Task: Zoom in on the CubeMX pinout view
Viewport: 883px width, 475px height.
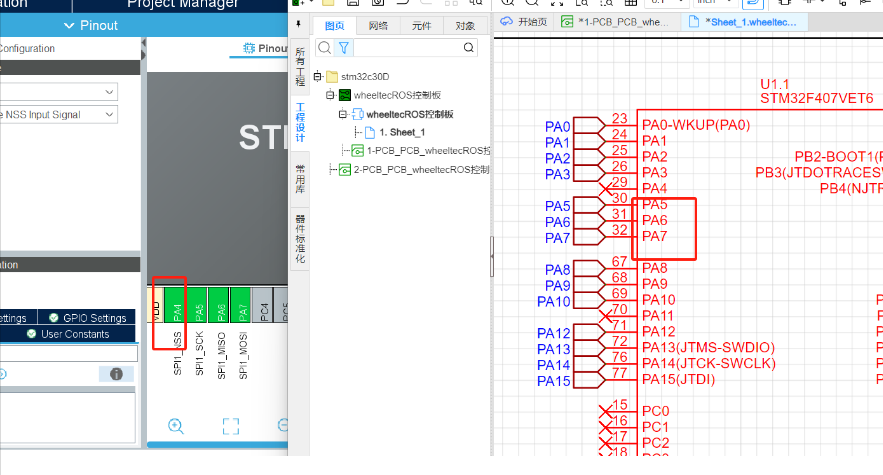Action: (x=176, y=426)
